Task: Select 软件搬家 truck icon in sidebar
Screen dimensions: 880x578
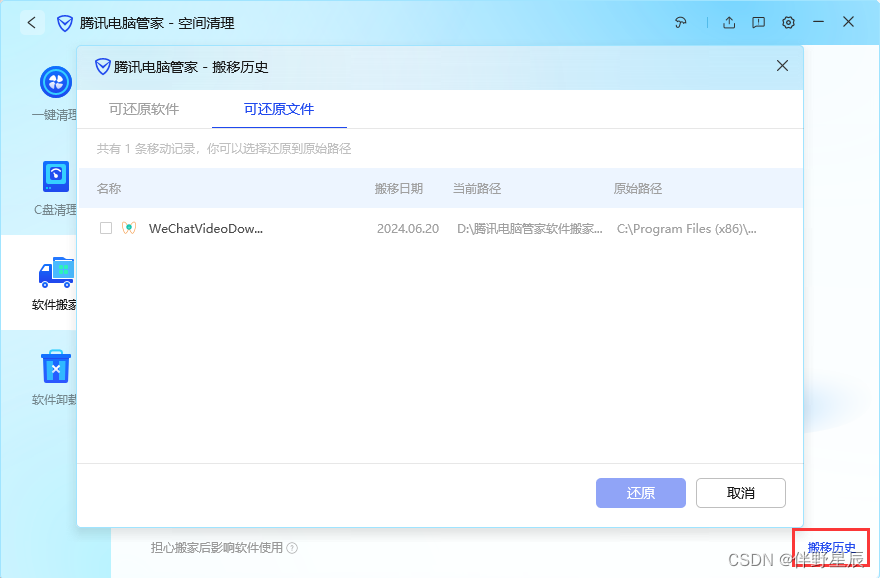Action: 56,272
